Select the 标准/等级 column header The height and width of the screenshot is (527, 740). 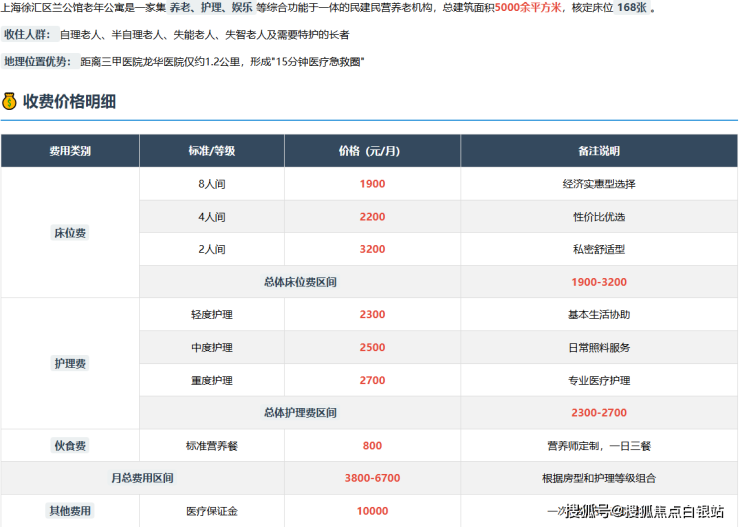pyautogui.click(x=211, y=151)
